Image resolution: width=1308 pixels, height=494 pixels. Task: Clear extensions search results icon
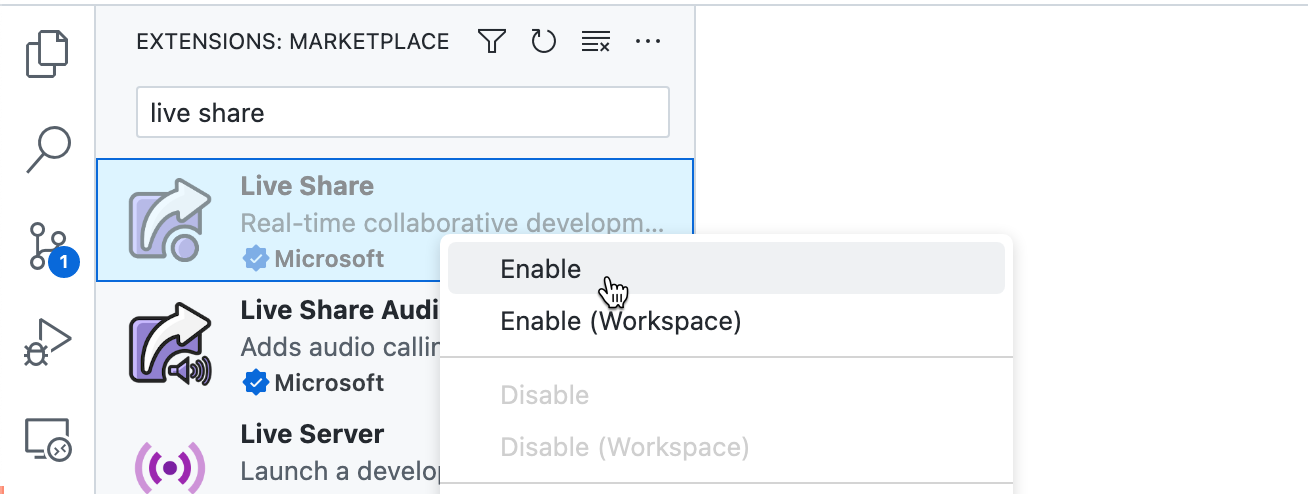click(596, 41)
